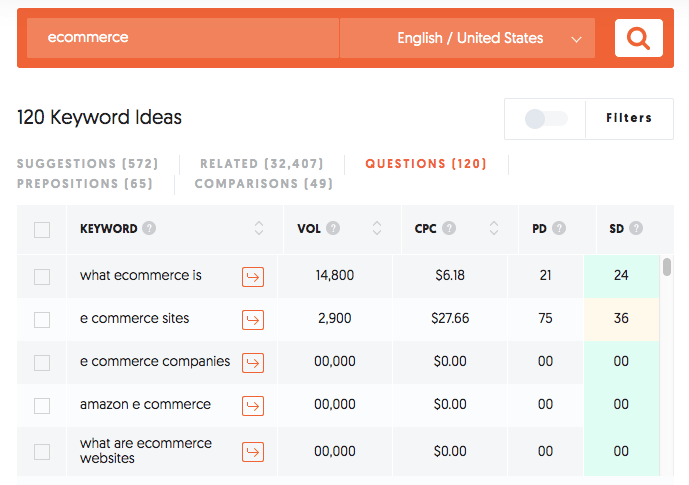The image size is (689, 485).
Task: Click the Filters button
Action: (629, 118)
